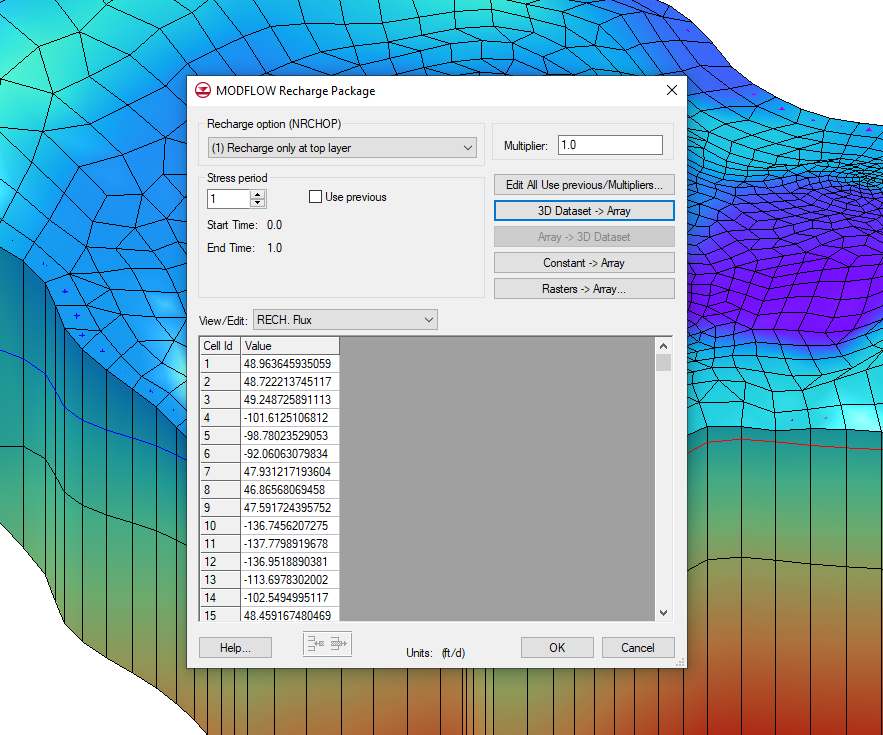Click the Value column header
The image size is (883, 735).
[x=290, y=344]
